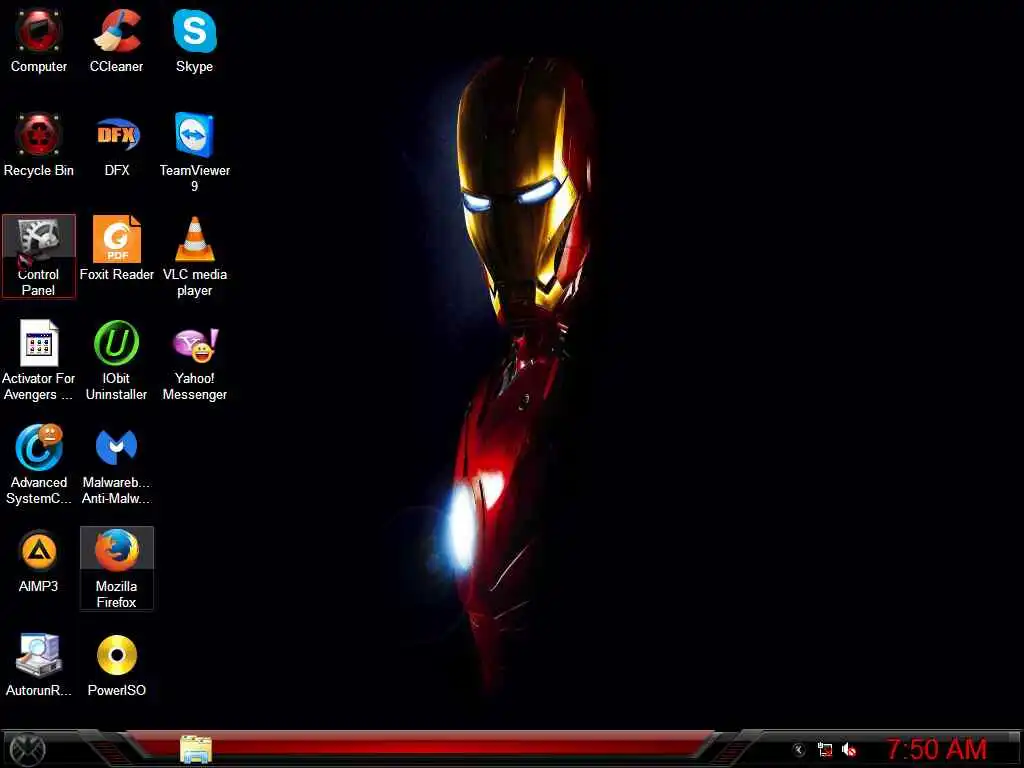Open IObit Uninstaller shortcut
Image resolution: width=1024 pixels, height=768 pixels.
tap(116, 360)
